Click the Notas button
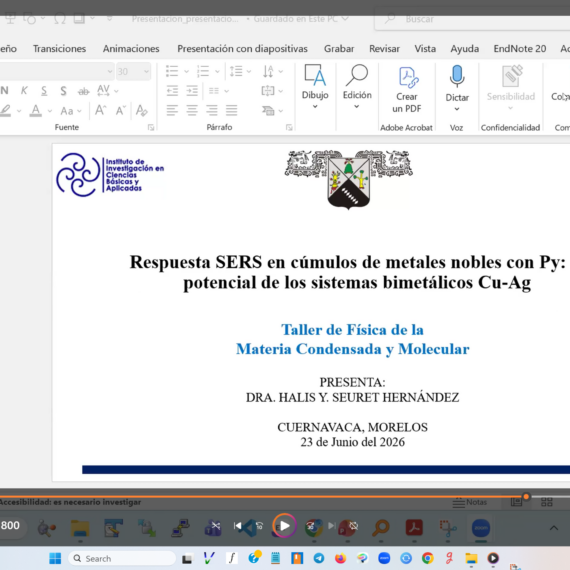Viewport: 570px width, 570px height. pyautogui.click(x=470, y=502)
